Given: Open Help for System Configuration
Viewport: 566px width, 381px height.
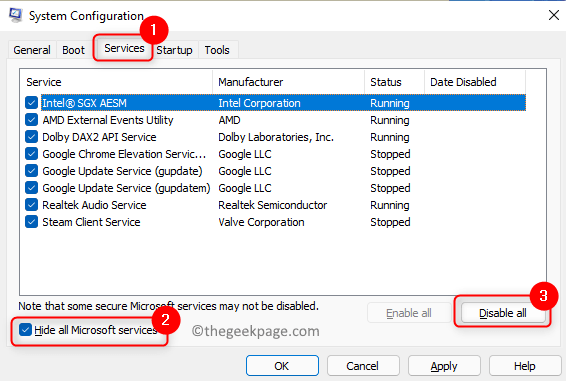Looking at the screenshot, I should [524, 366].
